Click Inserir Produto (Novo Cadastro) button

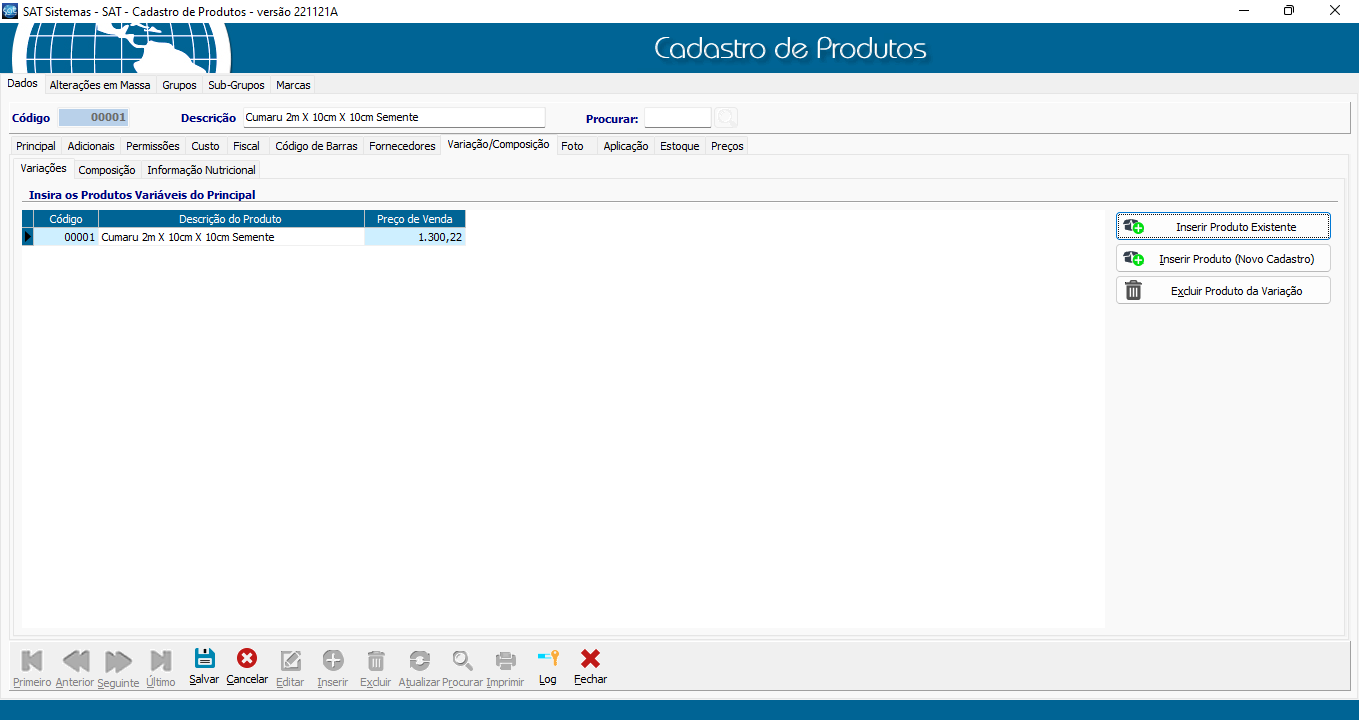(1223, 259)
